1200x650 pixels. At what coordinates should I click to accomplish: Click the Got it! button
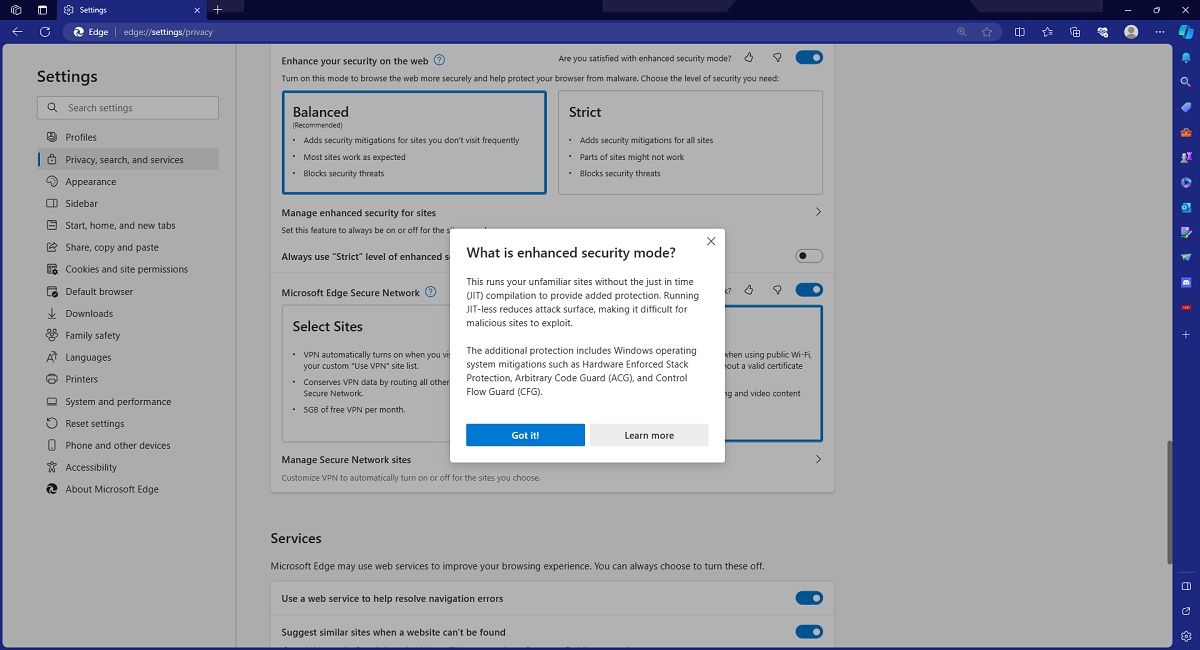click(525, 435)
